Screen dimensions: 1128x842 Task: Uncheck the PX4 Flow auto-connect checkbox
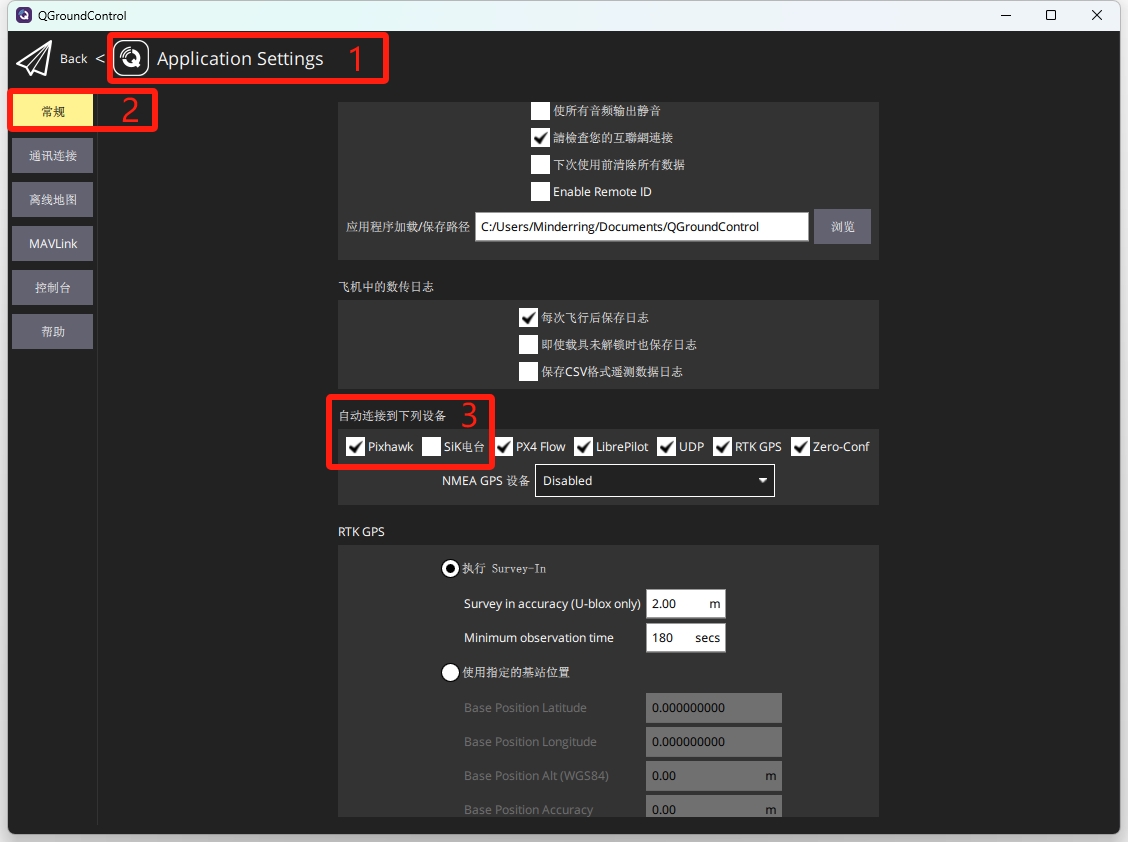click(x=504, y=446)
